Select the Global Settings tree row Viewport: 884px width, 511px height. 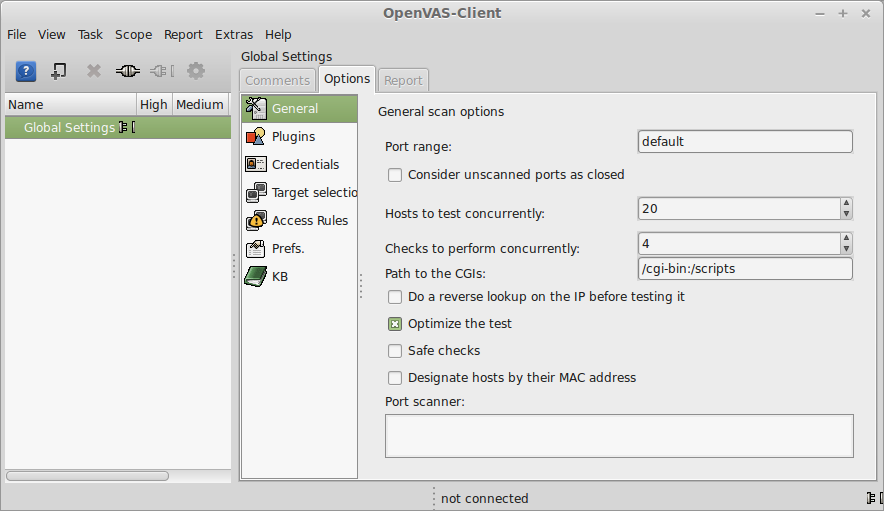click(118, 127)
